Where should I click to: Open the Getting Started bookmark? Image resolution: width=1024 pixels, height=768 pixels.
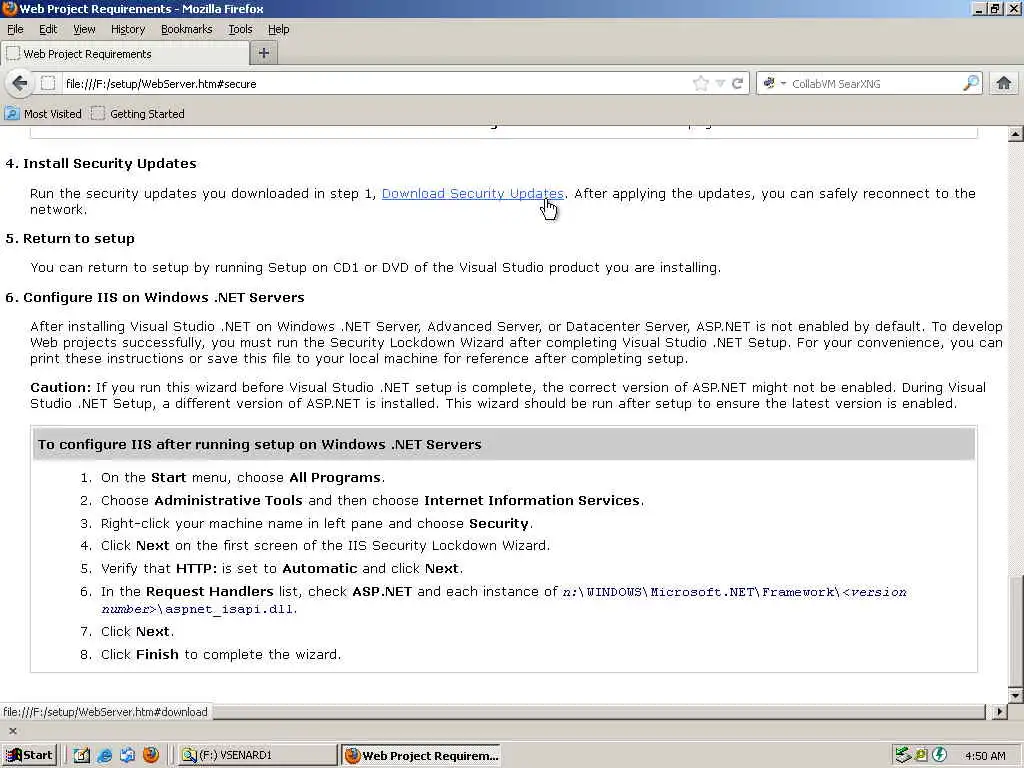(x=138, y=114)
